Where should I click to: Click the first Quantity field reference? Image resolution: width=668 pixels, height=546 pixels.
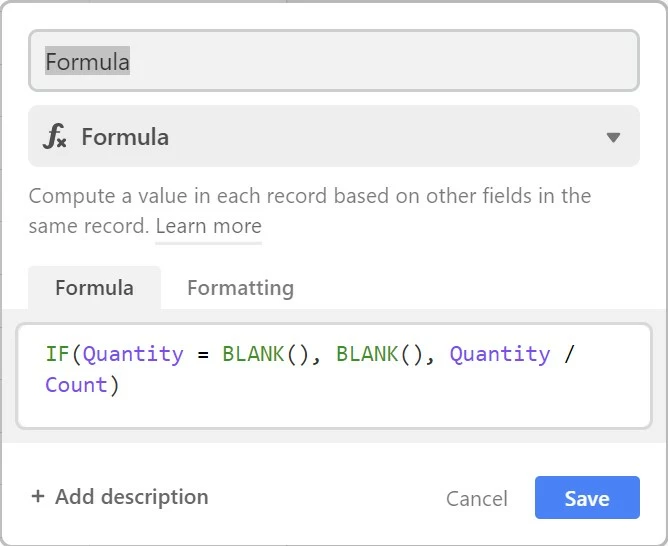[134, 354]
